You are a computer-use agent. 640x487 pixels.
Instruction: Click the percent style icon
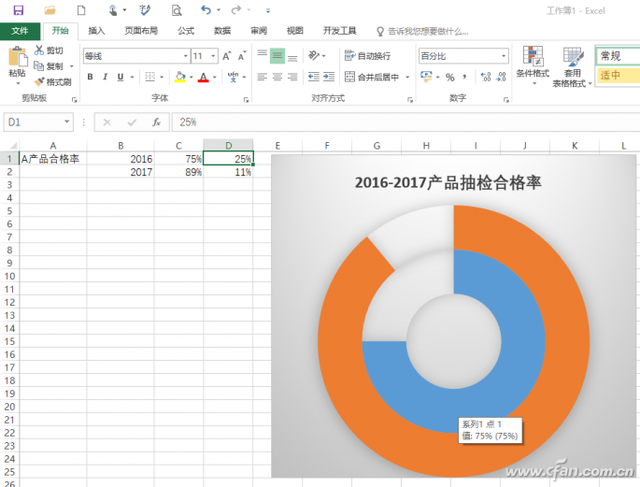[x=449, y=77]
